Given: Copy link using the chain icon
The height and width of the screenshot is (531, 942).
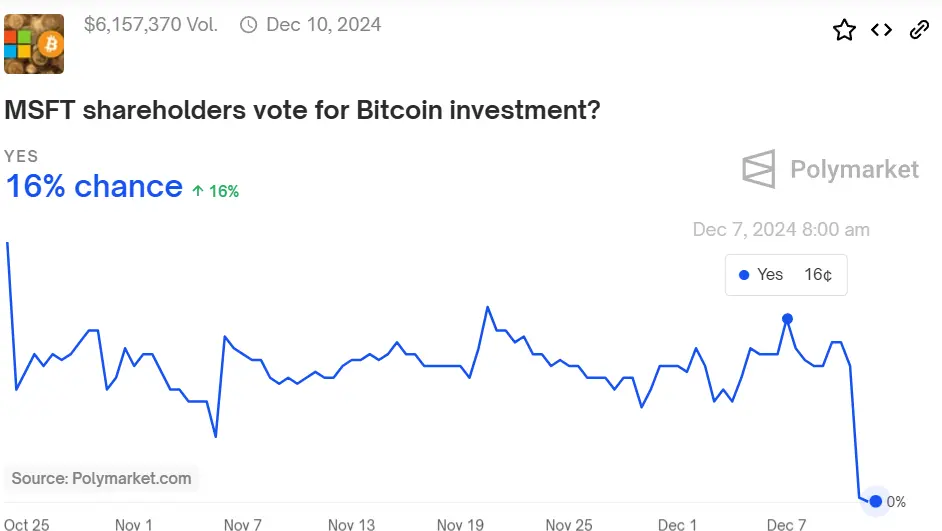Looking at the screenshot, I should coord(919,30).
